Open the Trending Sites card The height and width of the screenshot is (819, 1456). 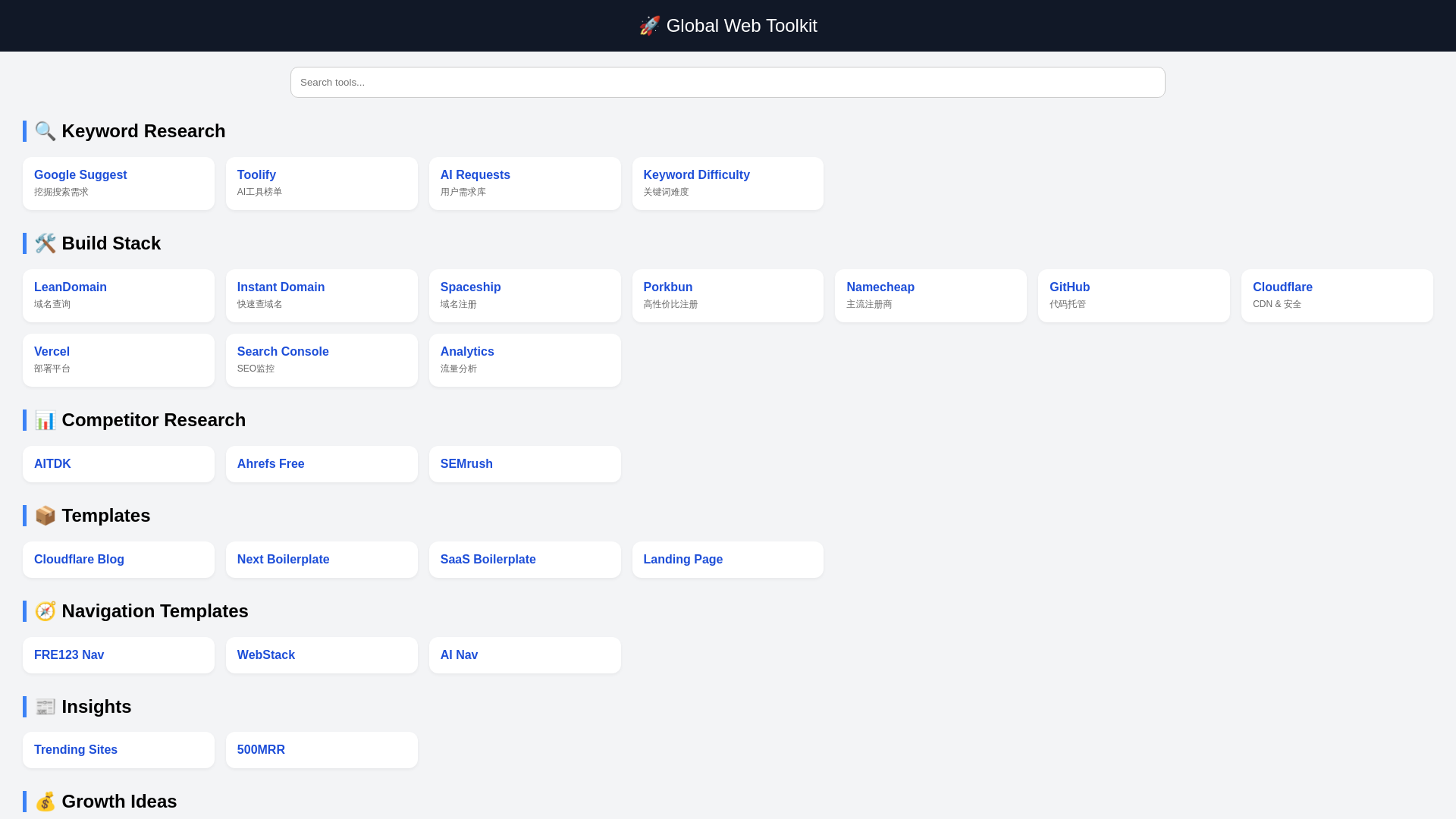pos(118,750)
